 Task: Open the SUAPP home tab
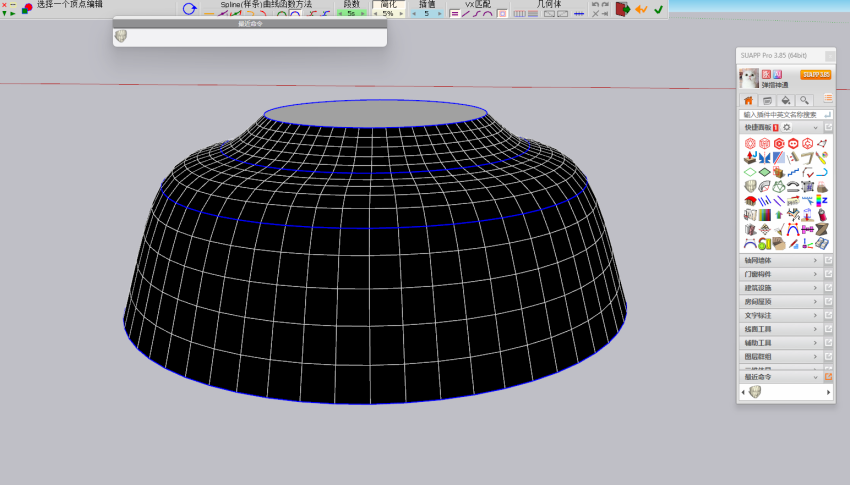(749, 100)
